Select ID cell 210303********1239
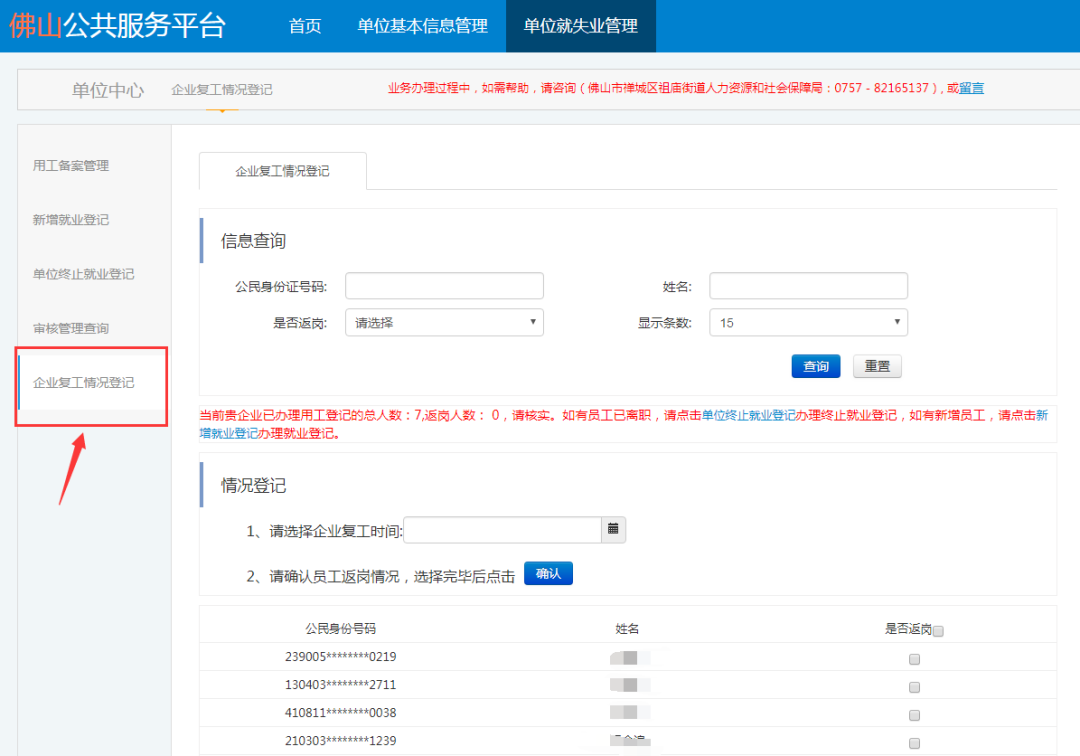 [x=340, y=741]
